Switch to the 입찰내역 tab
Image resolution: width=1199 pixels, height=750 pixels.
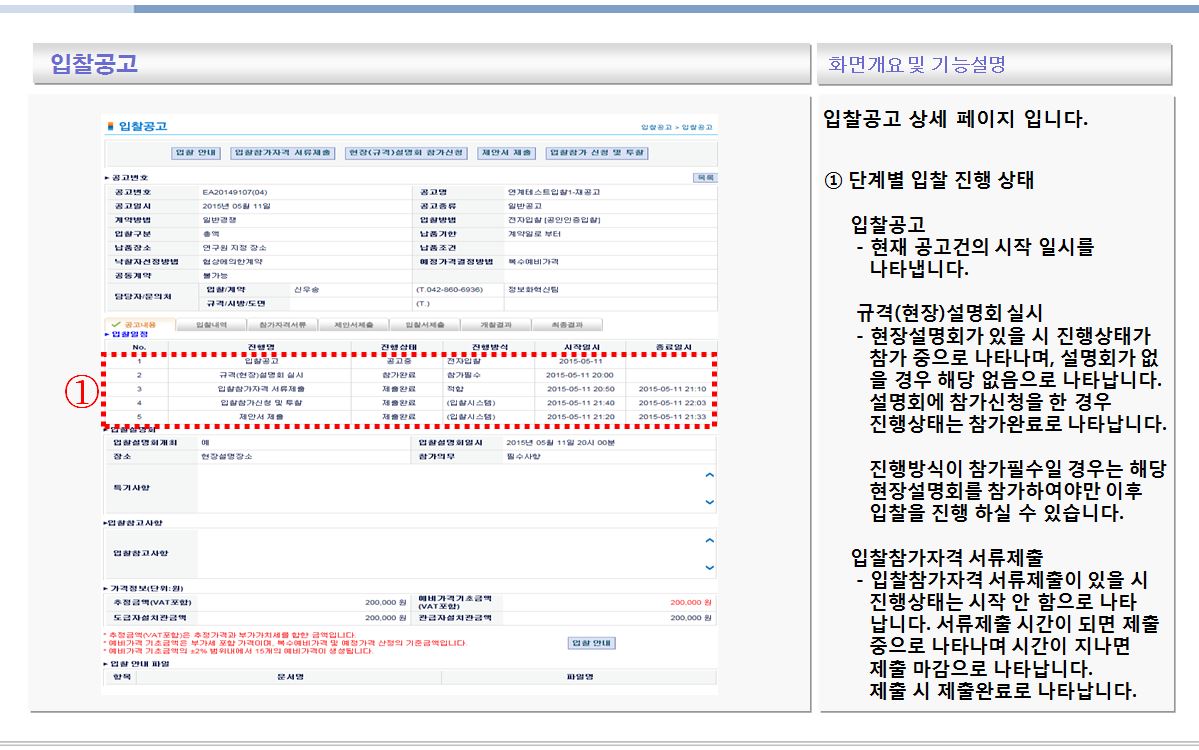click(211, 325)
